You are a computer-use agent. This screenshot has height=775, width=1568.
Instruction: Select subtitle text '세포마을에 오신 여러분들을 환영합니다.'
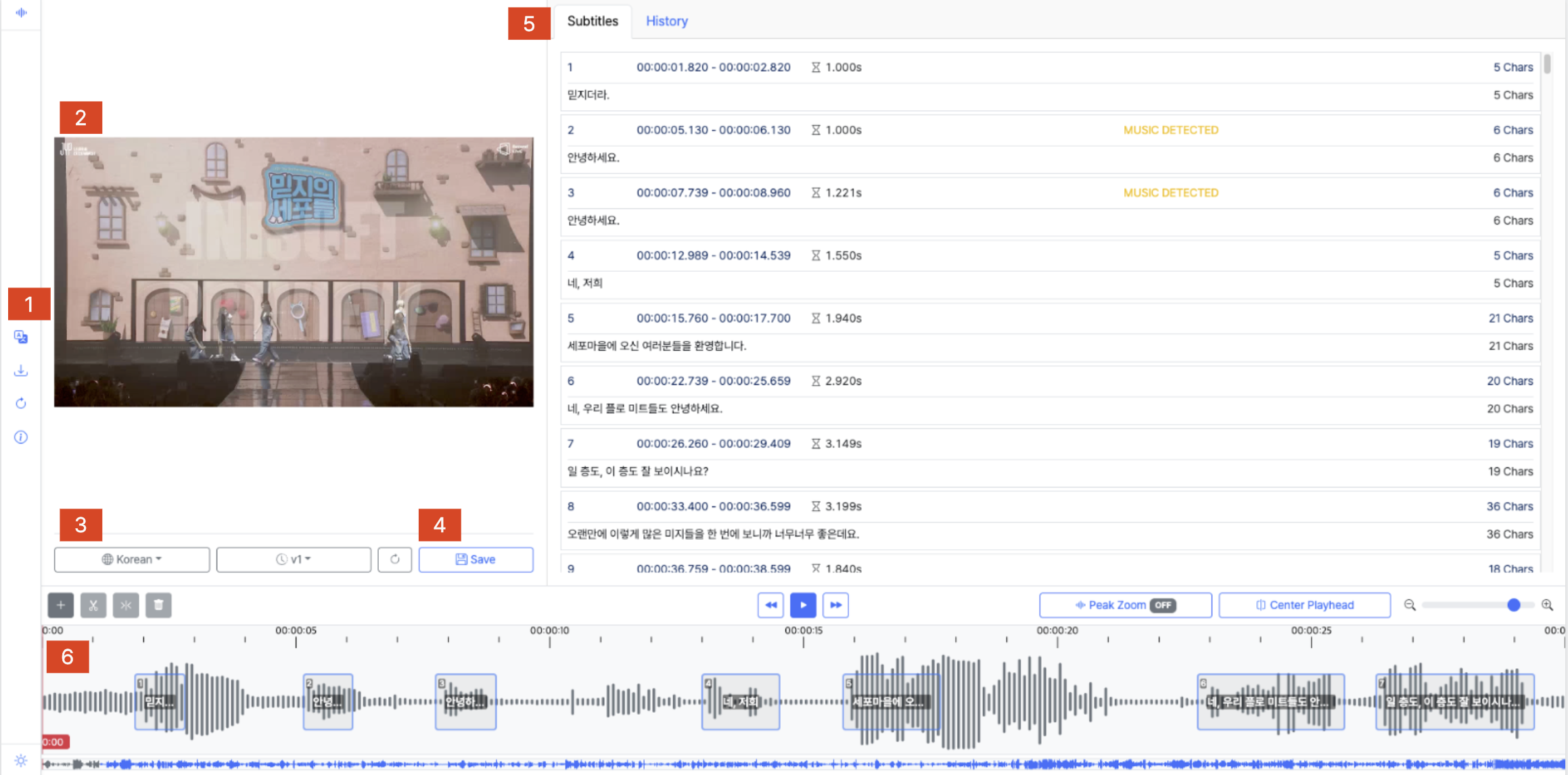point(656,346)
